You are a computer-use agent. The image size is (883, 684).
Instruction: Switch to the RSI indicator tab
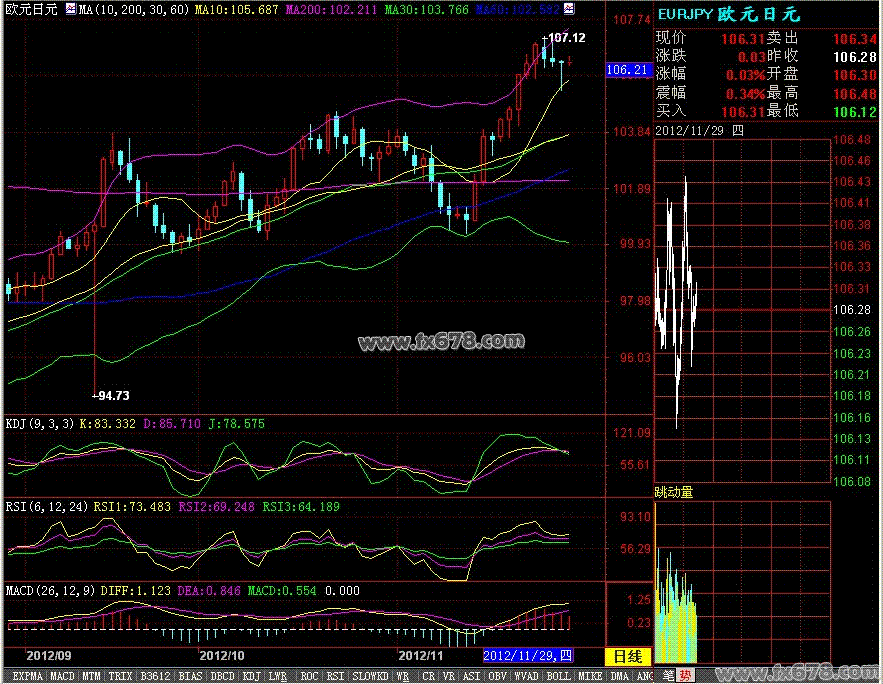click(335, 676)
